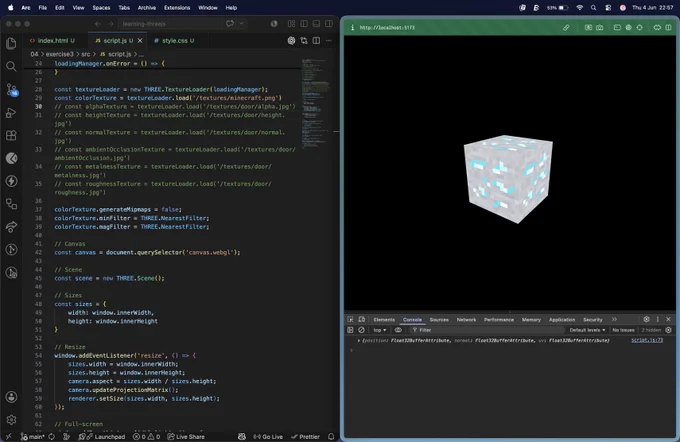
Task: Open the Run and Debug view
Action: point(11,113)
